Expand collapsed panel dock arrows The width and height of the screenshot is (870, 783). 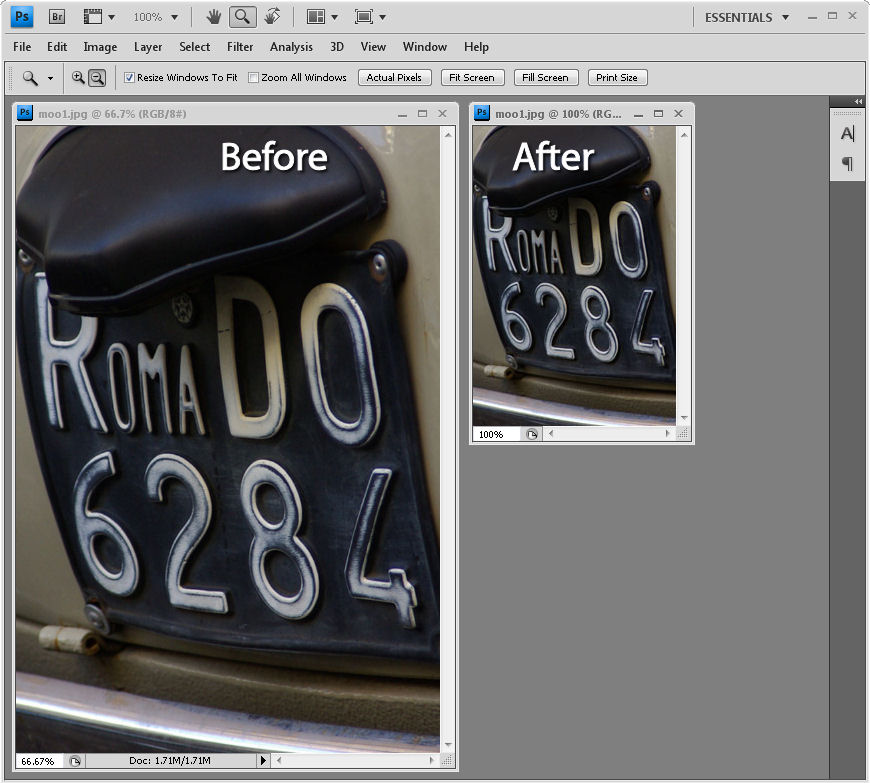click(858, 101)
